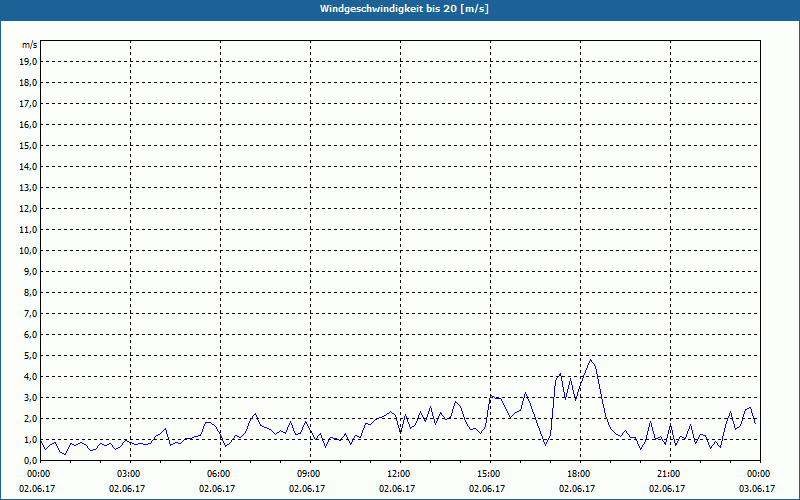Select the "06:00" time label

tap(220, 474)
